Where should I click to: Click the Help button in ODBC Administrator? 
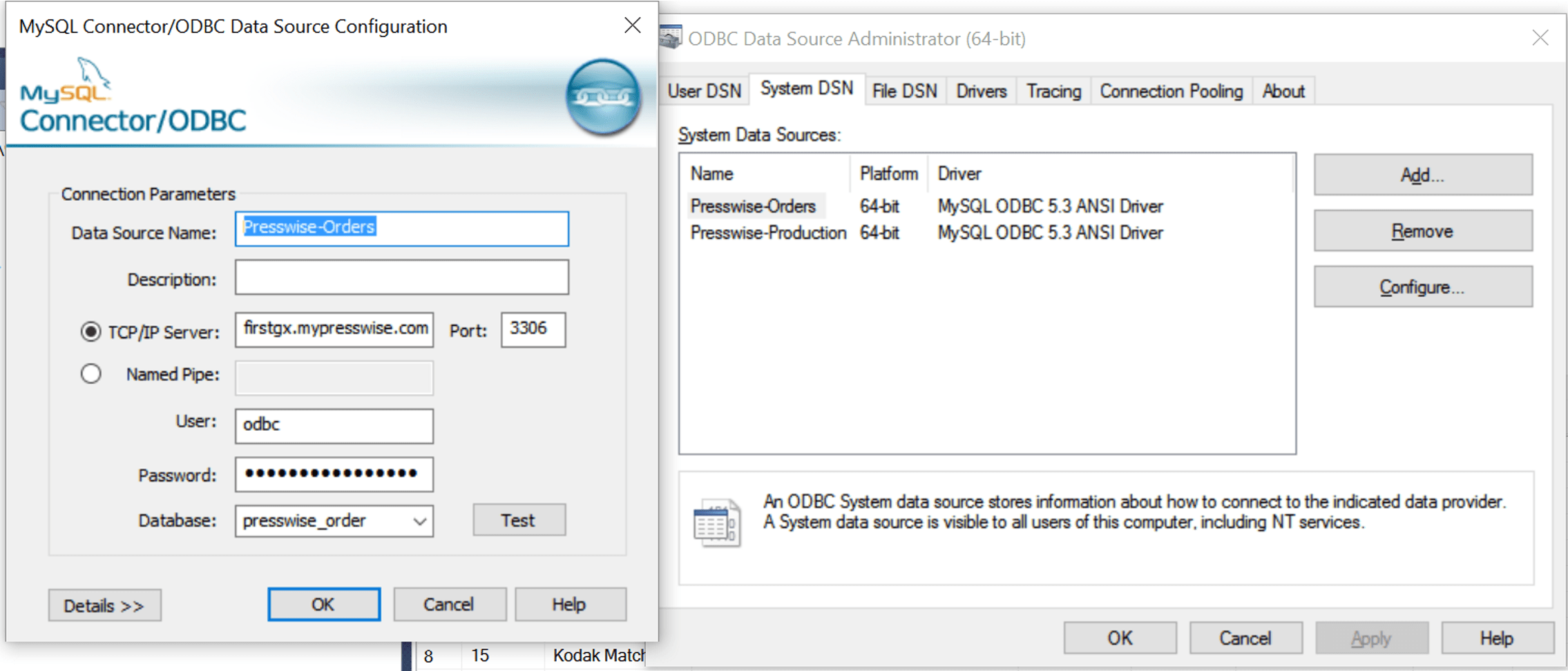pyautogui.click(x=1497, y=637)
